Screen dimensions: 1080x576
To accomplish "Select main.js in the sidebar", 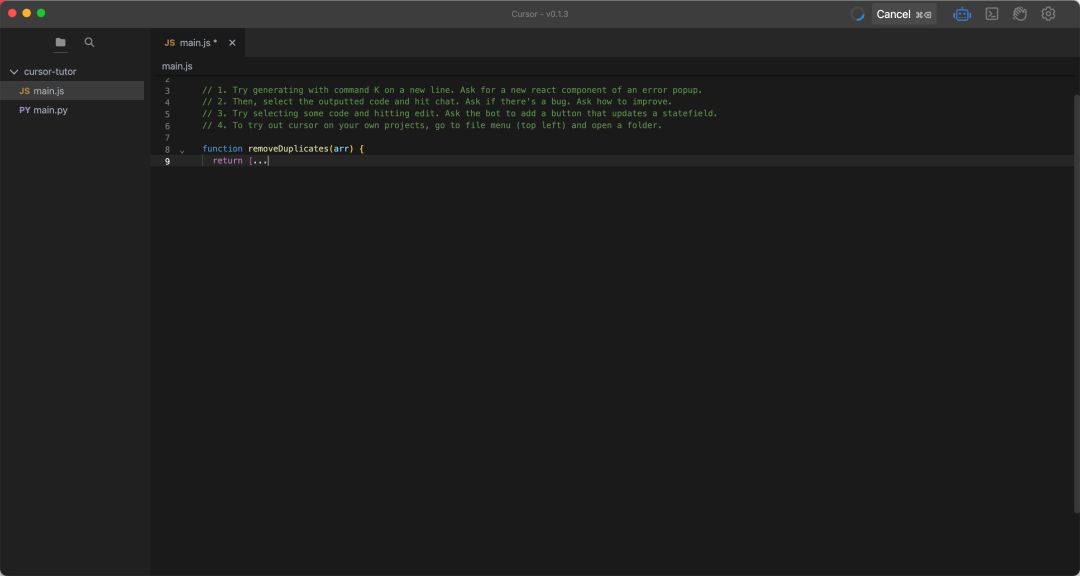I will (48, 91).
